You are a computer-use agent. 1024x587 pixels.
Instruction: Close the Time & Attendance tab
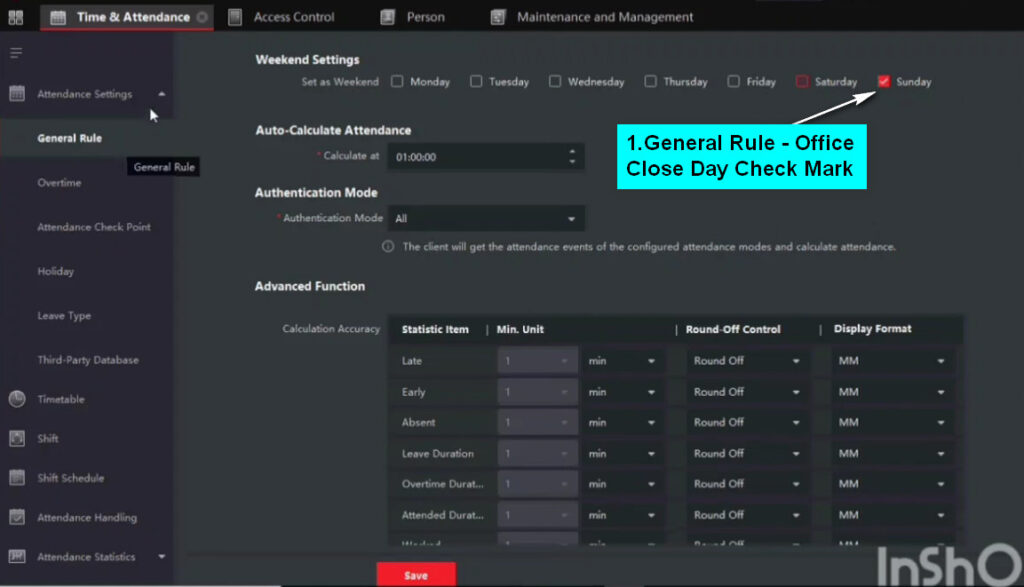click(202, 18)
